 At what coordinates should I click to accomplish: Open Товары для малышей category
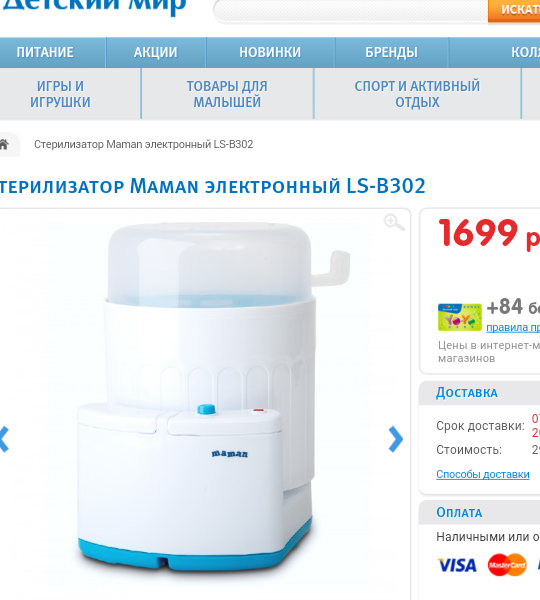(x=227, y=94)
